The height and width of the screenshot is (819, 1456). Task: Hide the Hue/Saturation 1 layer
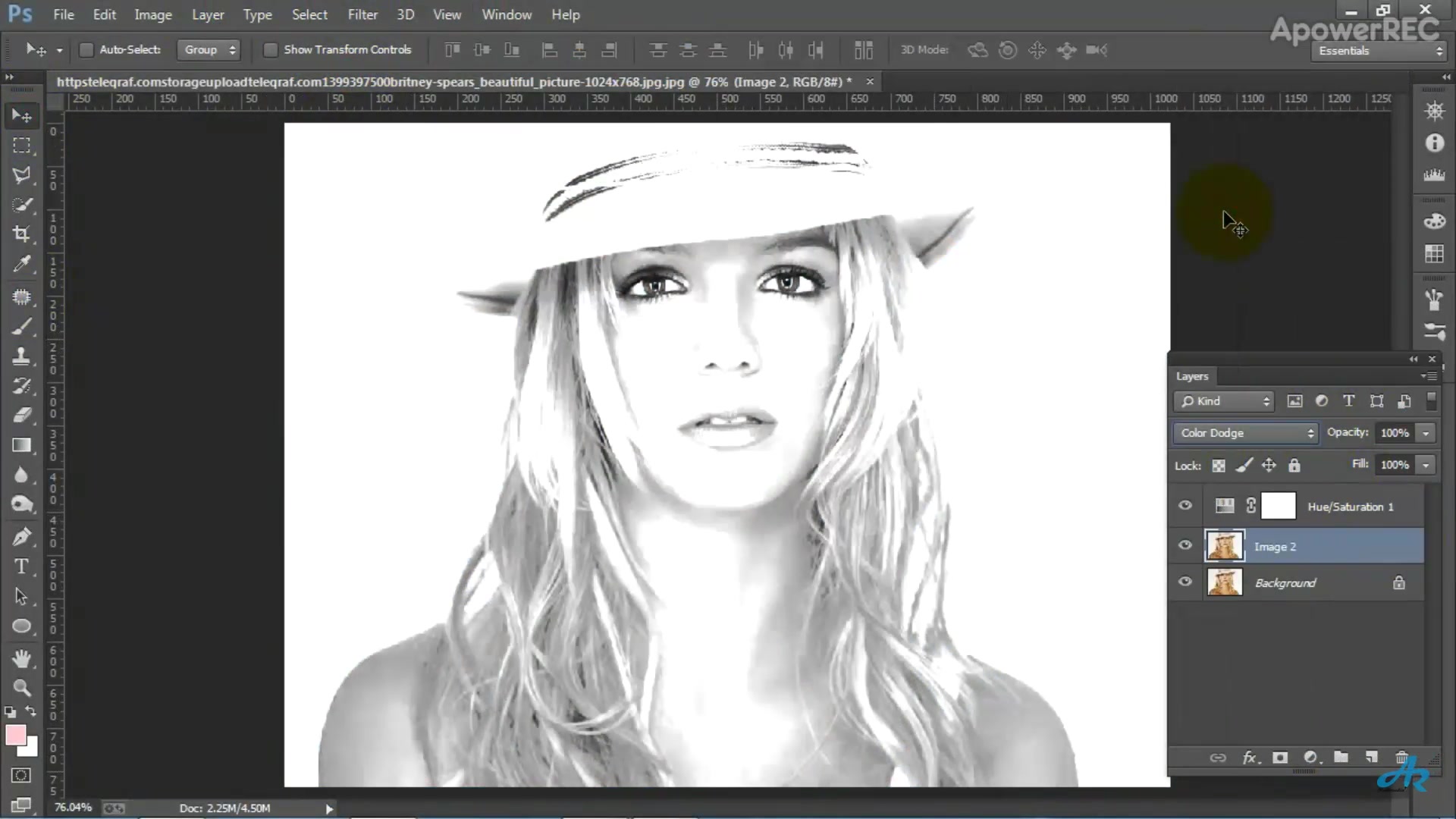coord(1185,506)
